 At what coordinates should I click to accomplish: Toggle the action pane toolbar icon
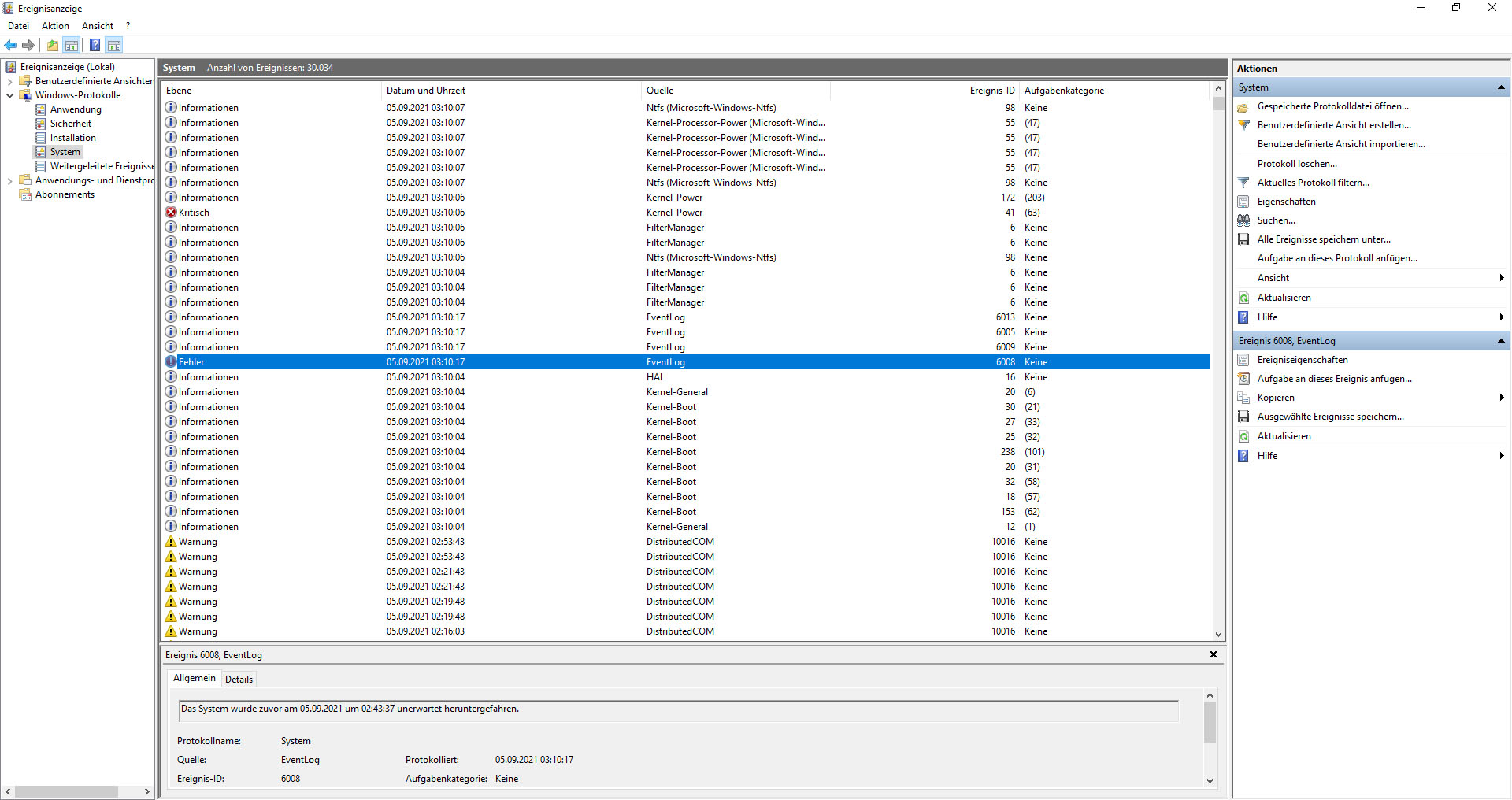114,46
